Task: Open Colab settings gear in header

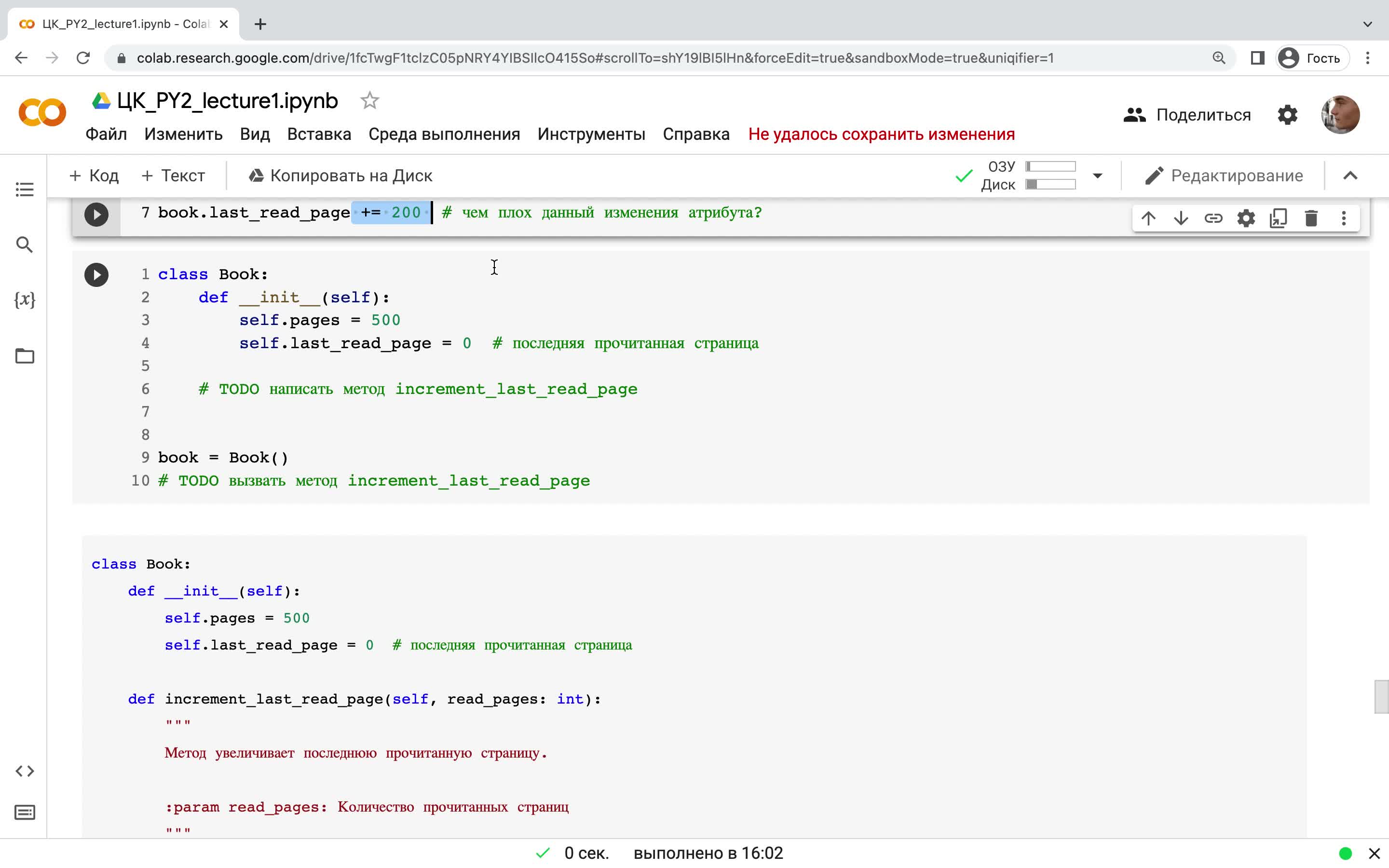Action: [x=1287, y=115]
